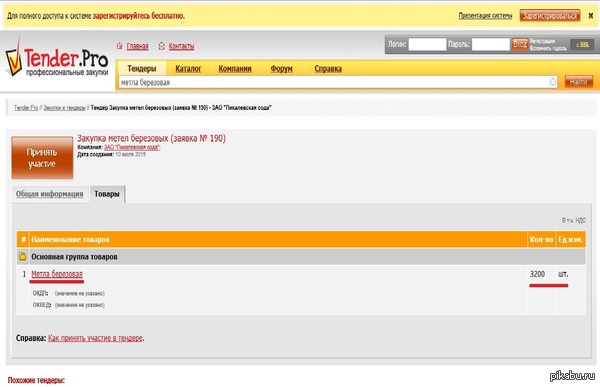Viewport: 600px width, 387px height.
Task: Focus the Пароль input field
Action: [491, 44]
